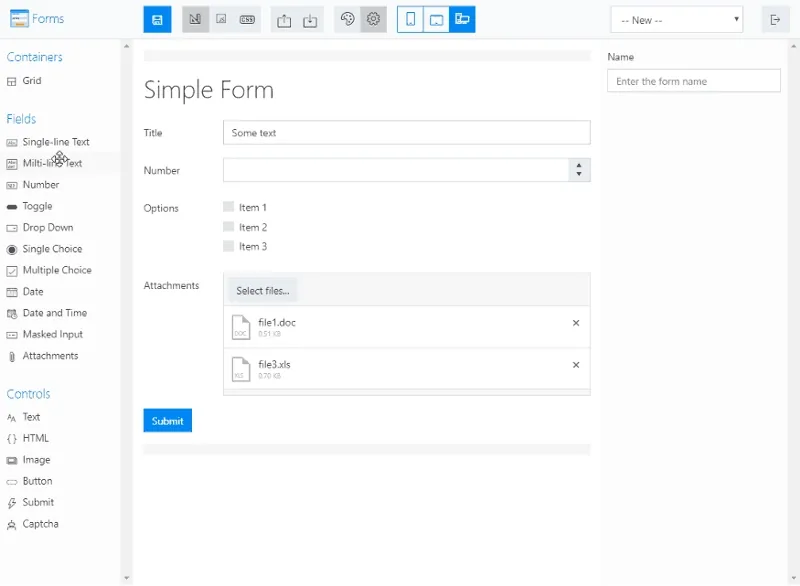Open the theme palette icon

tap(347, 19)
